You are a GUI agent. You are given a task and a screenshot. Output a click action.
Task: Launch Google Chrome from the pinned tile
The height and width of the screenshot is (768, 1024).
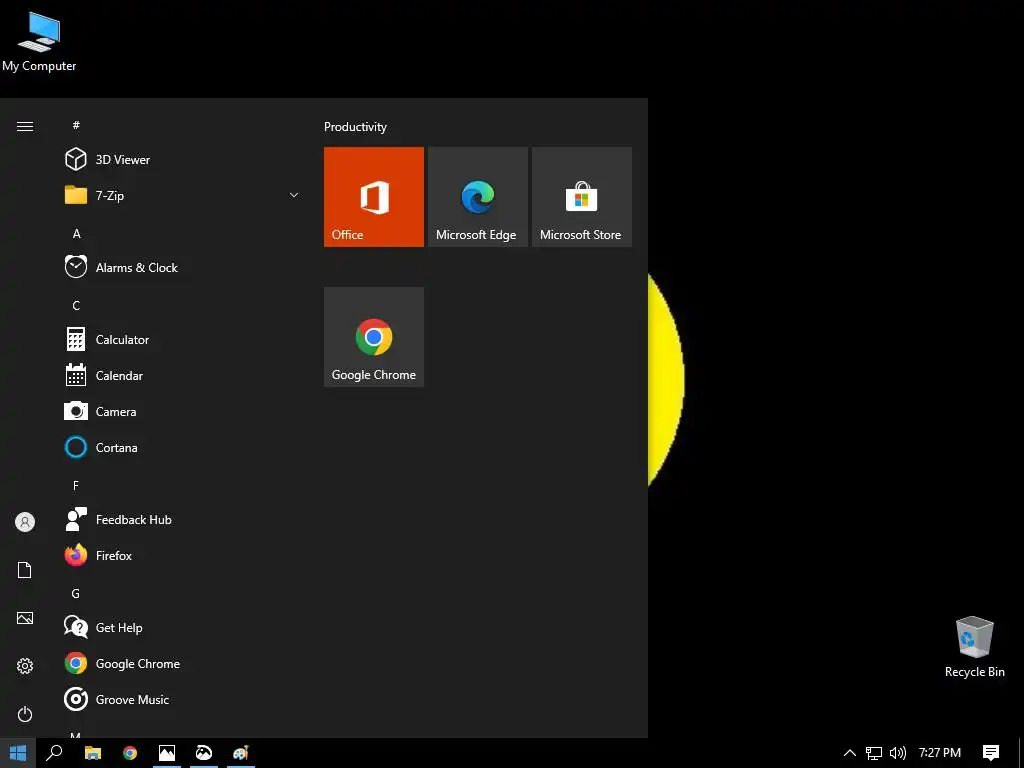tap(374, 337)
